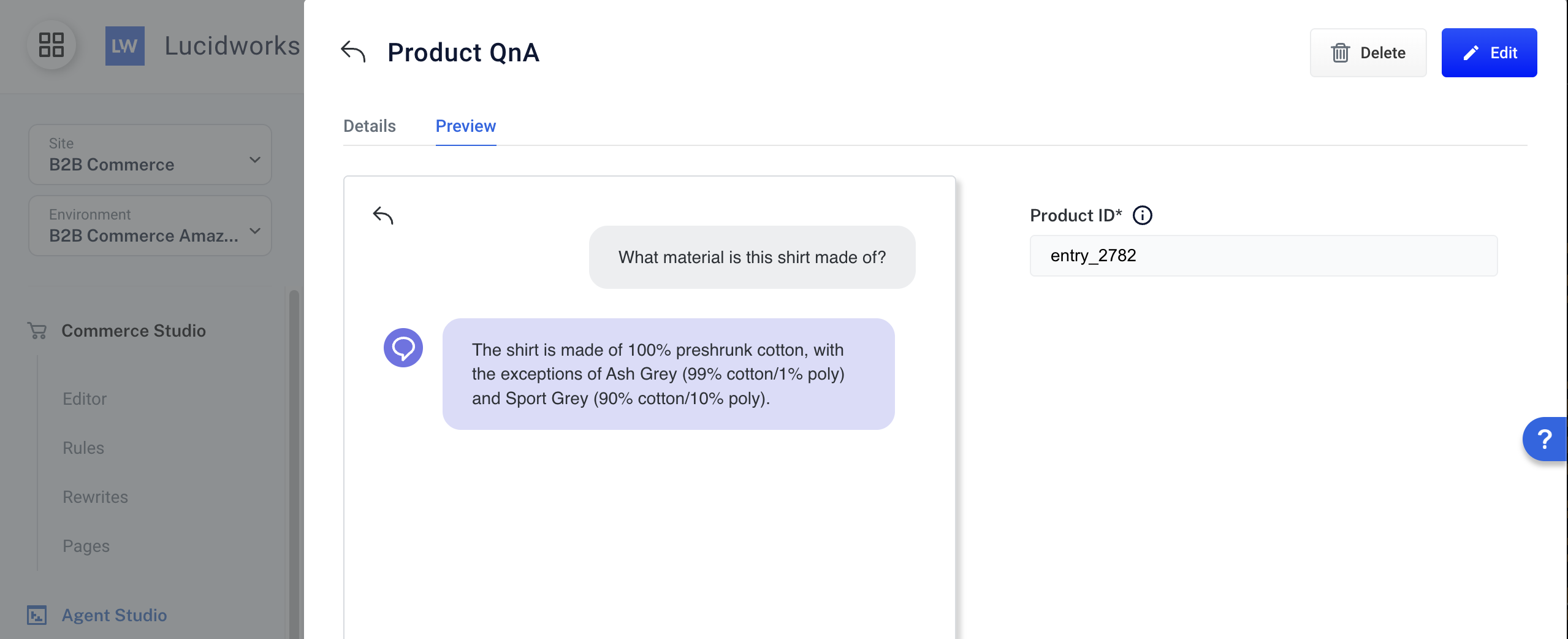Delete this Product QnA entry
This screenshot has width=1568, height=639.
(1368, 53)
